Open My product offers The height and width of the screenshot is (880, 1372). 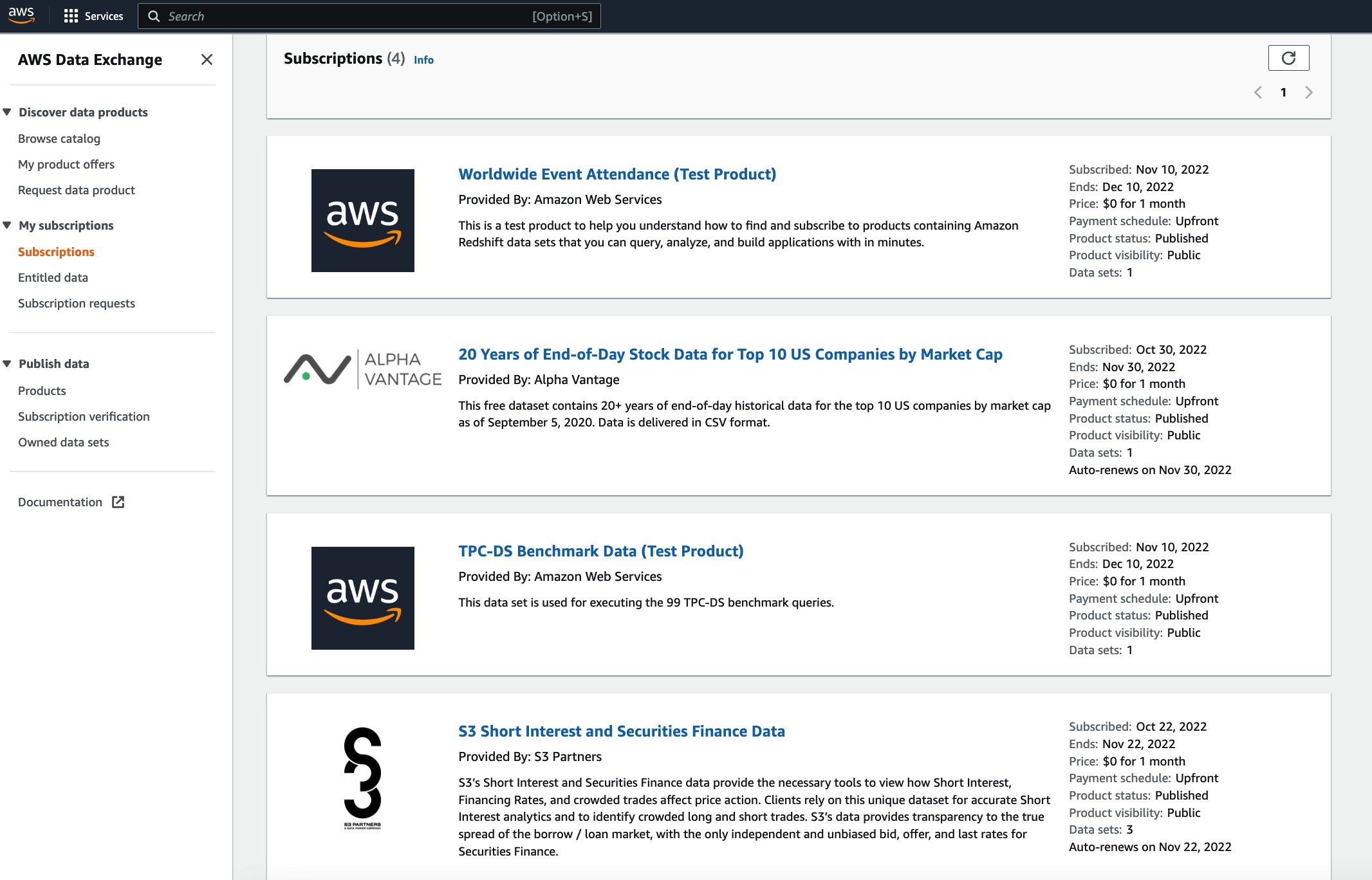click(x=66, y=164)
